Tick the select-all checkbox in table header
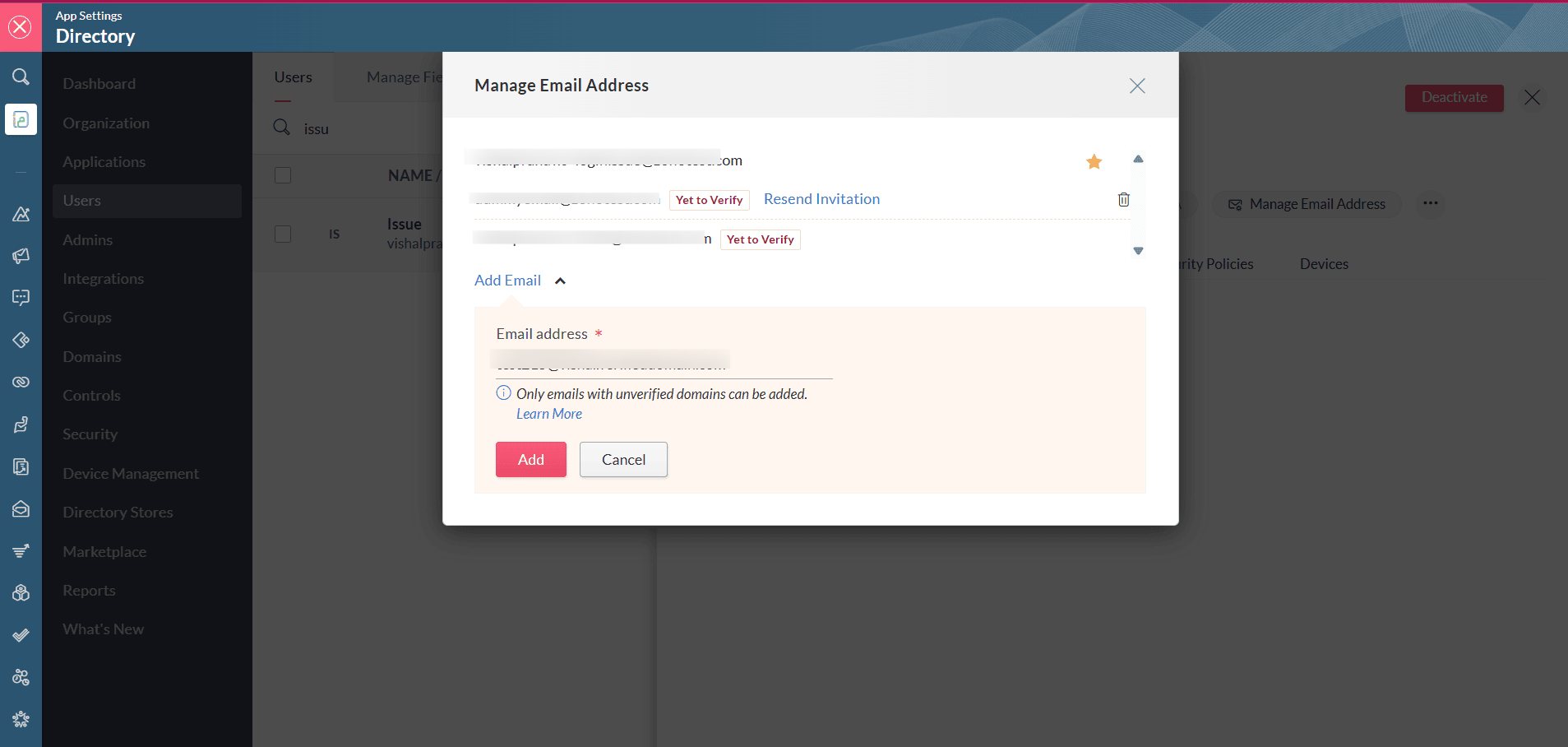The width and height of the screenshot is (1568, 747). click(283, 175)
